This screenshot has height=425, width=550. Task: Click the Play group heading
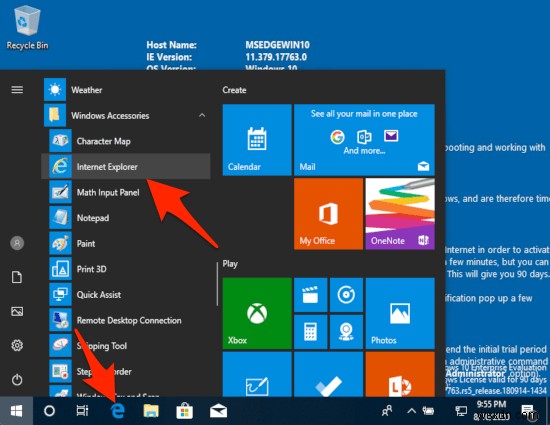pos(230,264)
